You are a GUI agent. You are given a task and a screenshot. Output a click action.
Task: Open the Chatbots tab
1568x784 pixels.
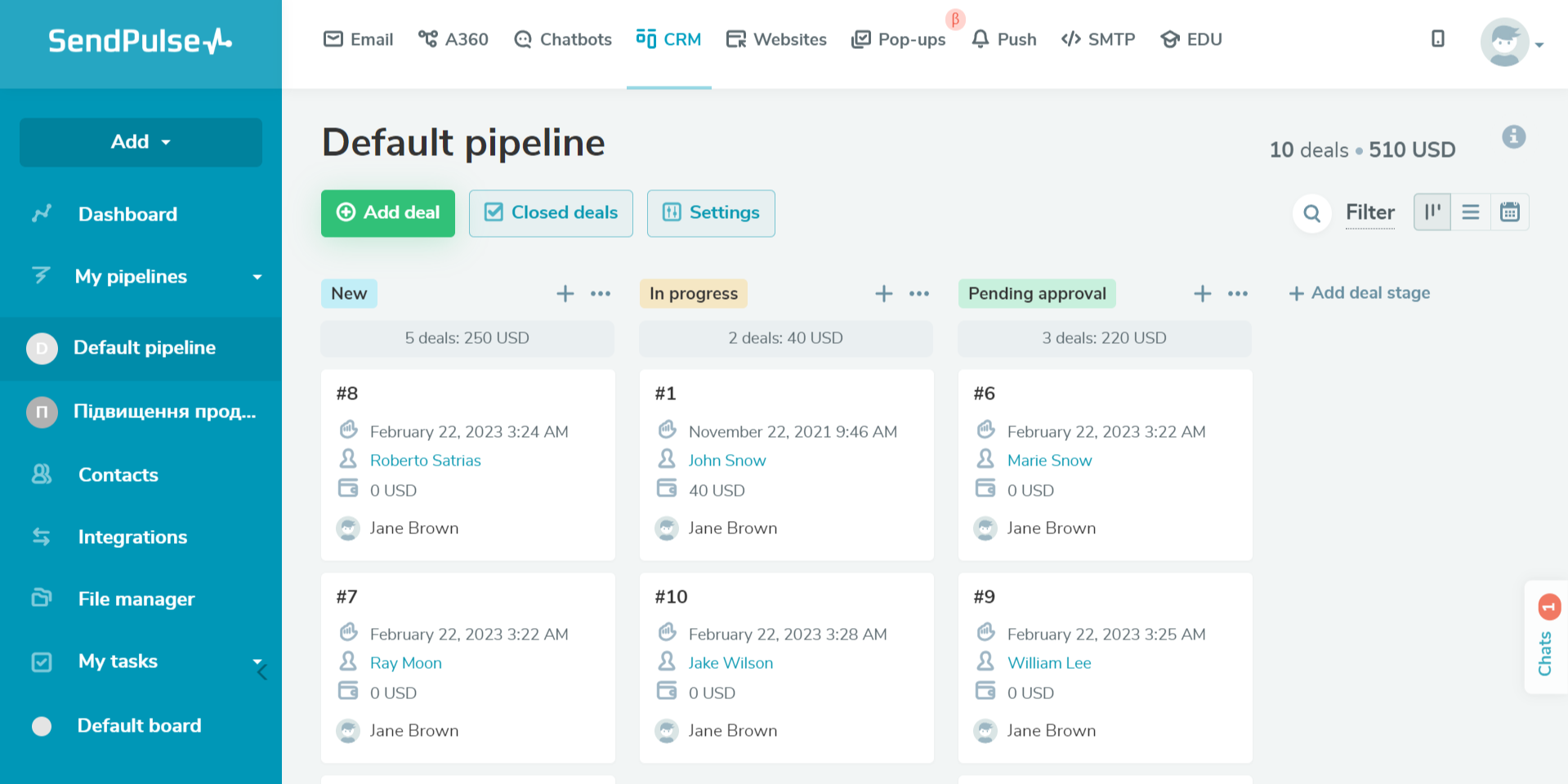click(x=562, y=39)
